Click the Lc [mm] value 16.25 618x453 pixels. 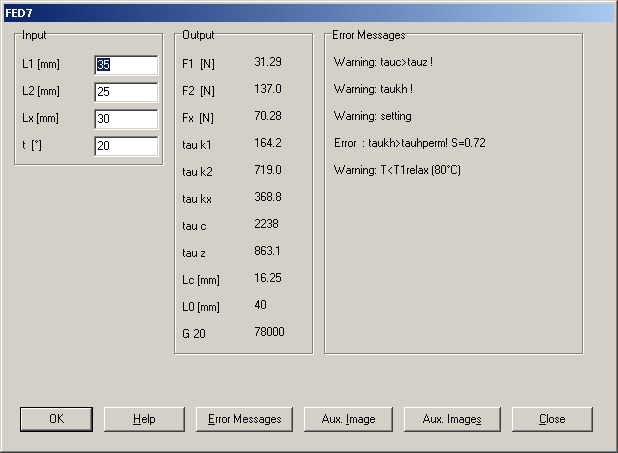[x=268, y=278]
